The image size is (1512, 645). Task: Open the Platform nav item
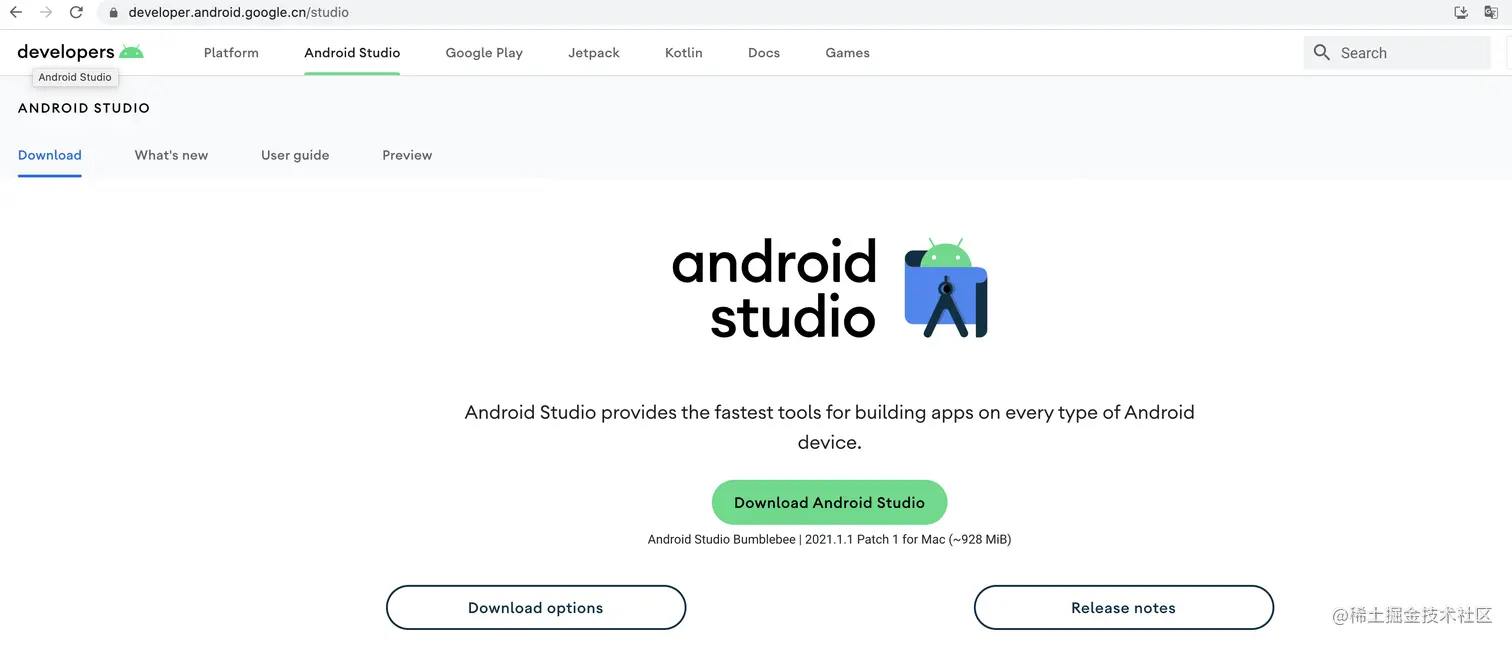pos(231,53)
